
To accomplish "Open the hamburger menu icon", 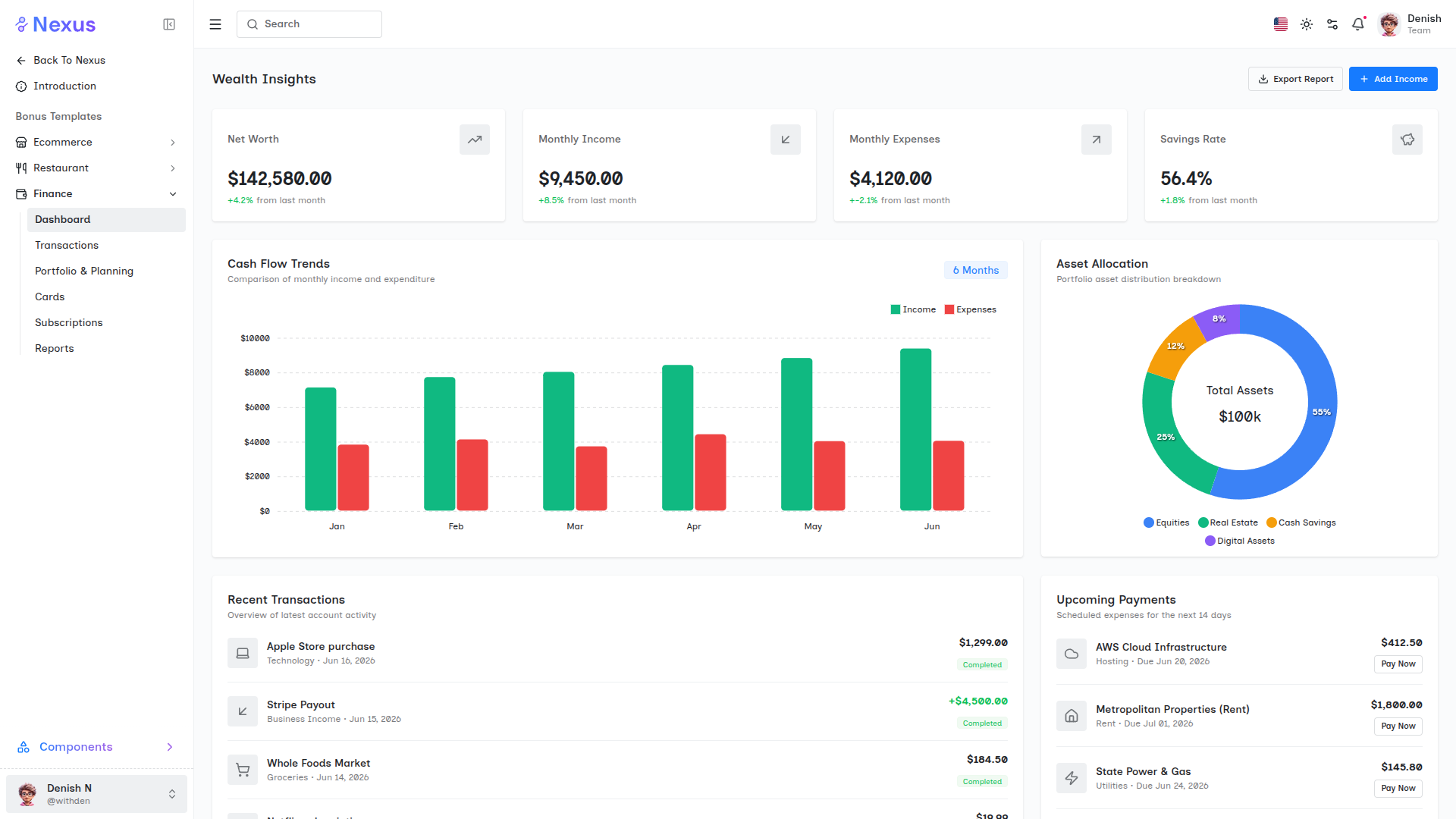I will tap(215, 24).
